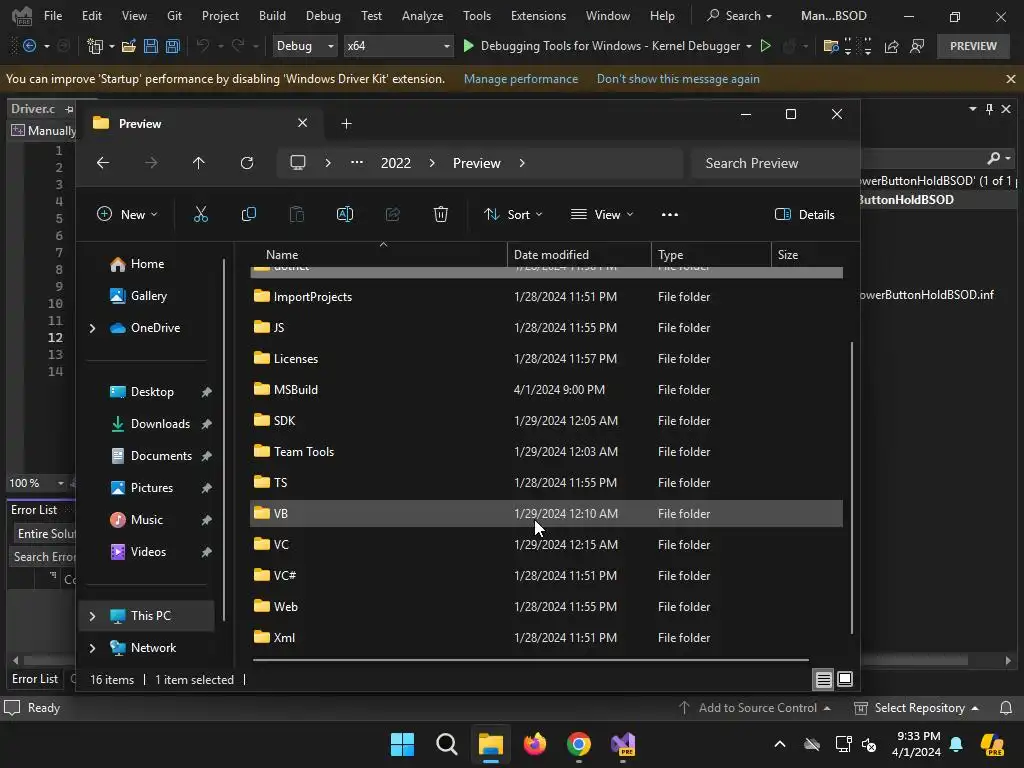
Task: Expand This PC in navigation pane
Action: [x=93, y=616]
